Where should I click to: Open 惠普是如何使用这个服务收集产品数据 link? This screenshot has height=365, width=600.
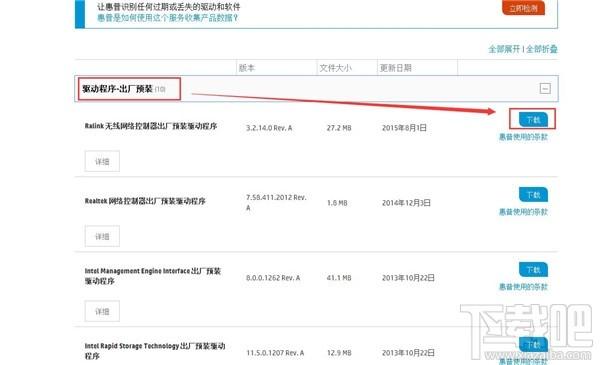168,18
